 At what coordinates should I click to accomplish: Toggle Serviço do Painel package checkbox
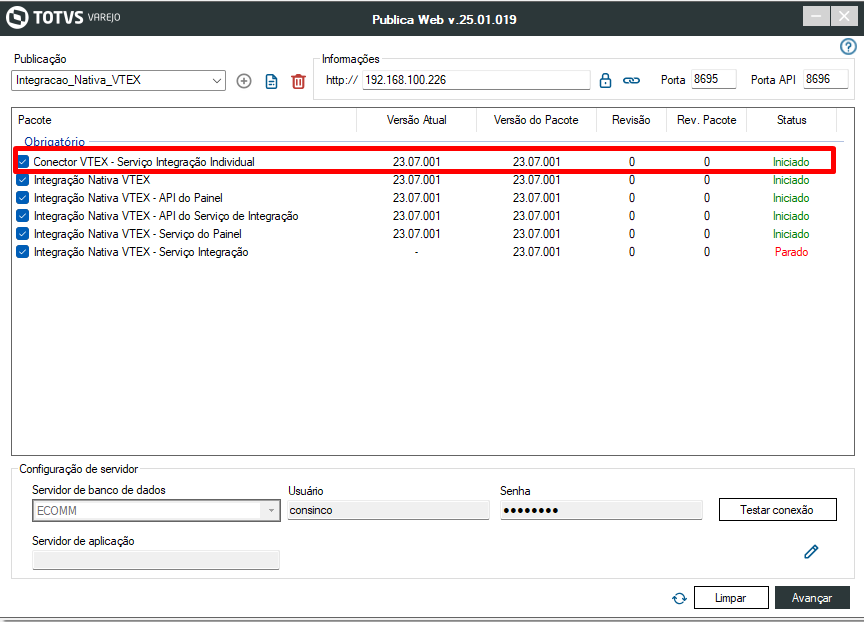(x=23, y=234)
